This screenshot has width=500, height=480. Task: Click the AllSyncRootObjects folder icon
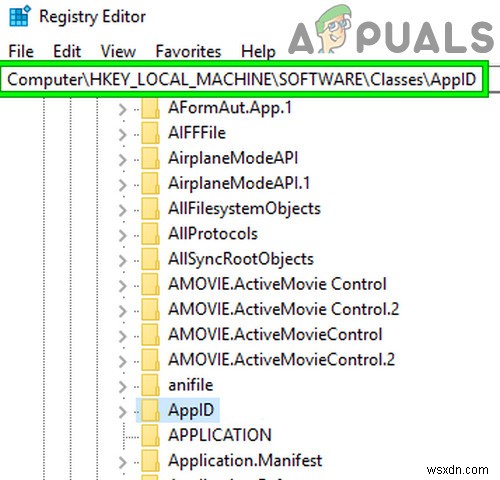[150, 259]
